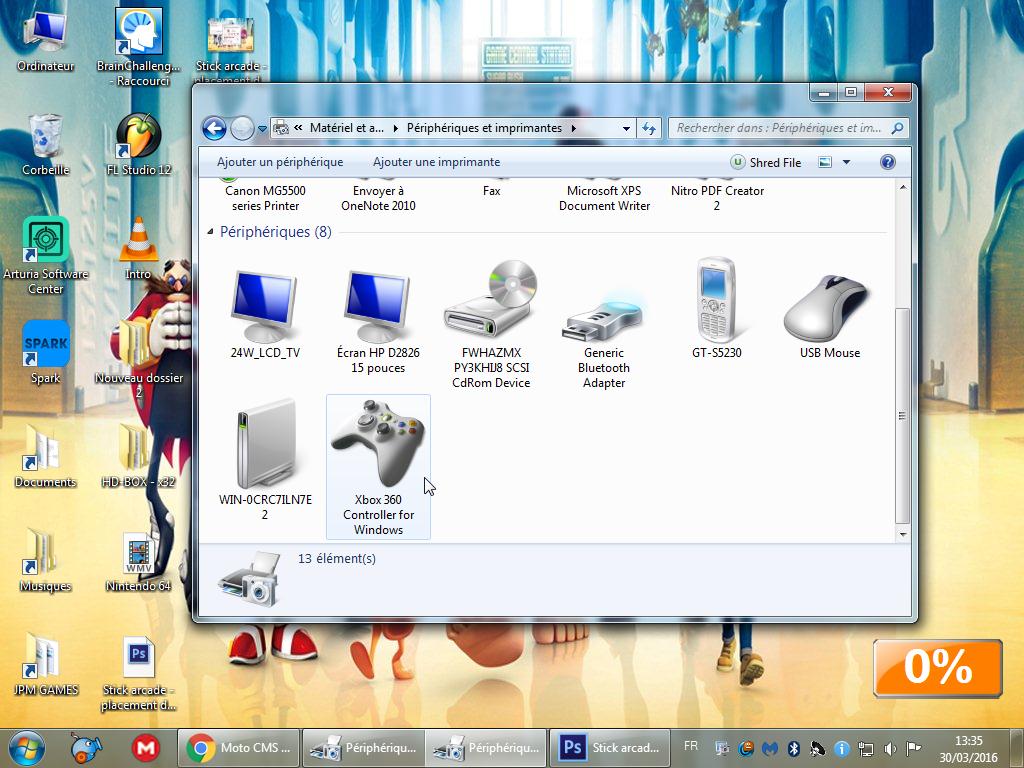Click the GT-S5230 phone device
The width and height of the screenshot is (1024, 768).
(x=716, y=303)
